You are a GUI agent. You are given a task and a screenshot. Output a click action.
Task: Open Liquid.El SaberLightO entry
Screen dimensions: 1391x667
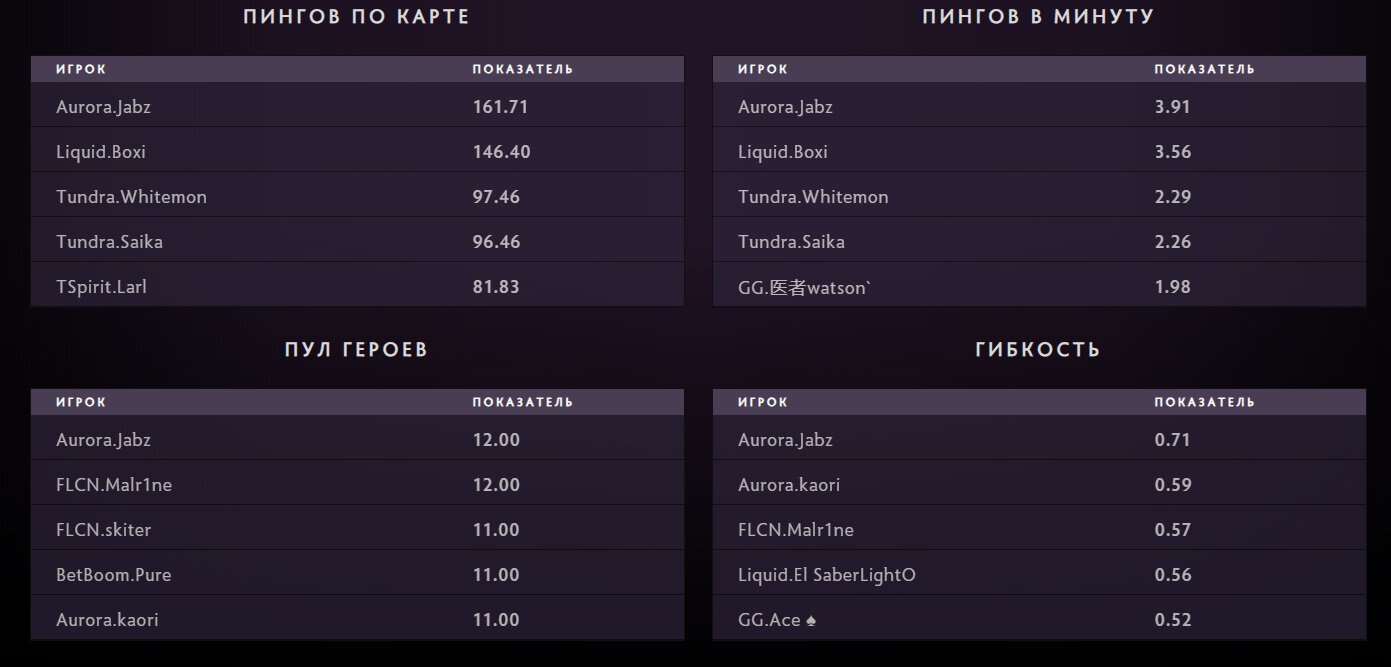(x=826, y=575)
